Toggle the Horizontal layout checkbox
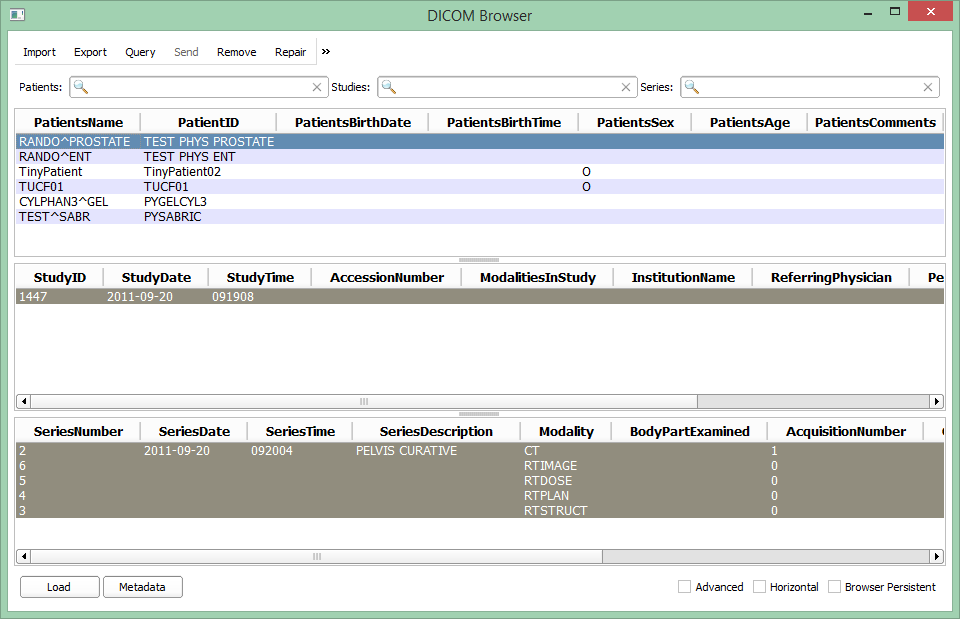This screenshot has width=960, height=619. tap(760, 587)
